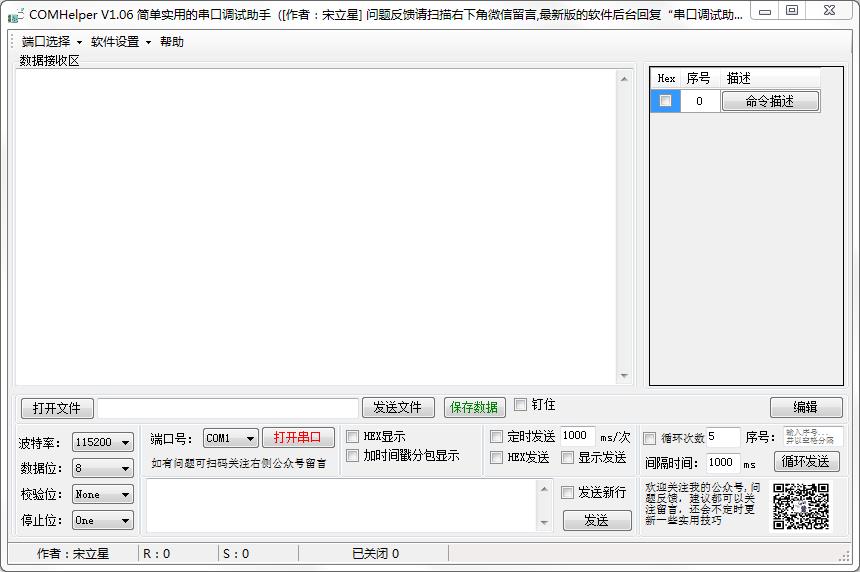Click 打开文件 button

pos(57,408)
